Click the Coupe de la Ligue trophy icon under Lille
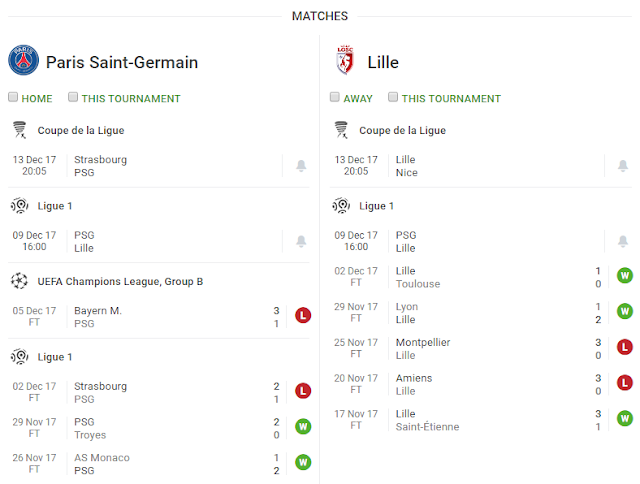Image resolution: width=640 pixels, height=484 pixels. pyautogui.click(x=341, y=130)
